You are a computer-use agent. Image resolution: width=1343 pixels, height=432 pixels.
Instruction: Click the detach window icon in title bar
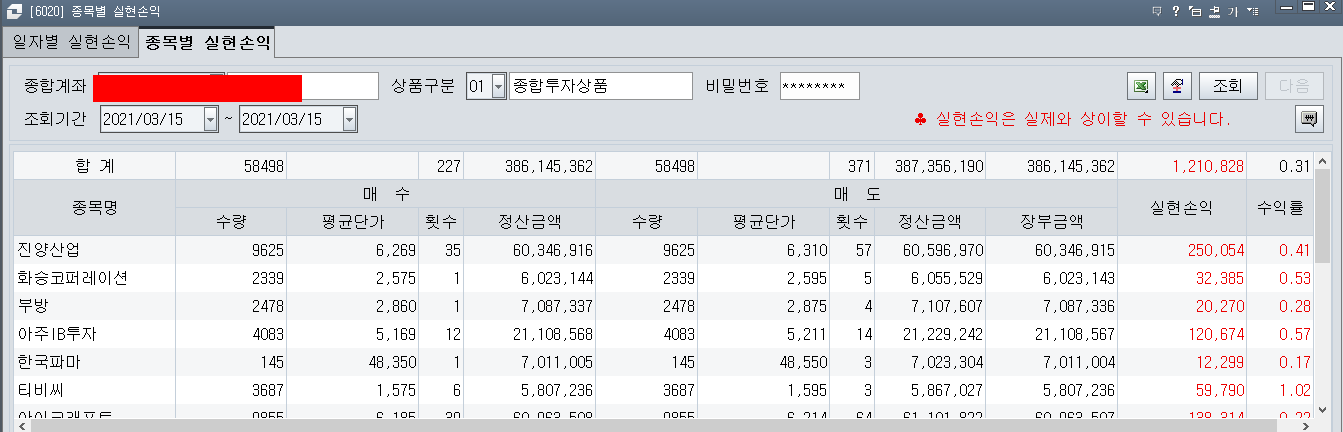point(1194,10)
